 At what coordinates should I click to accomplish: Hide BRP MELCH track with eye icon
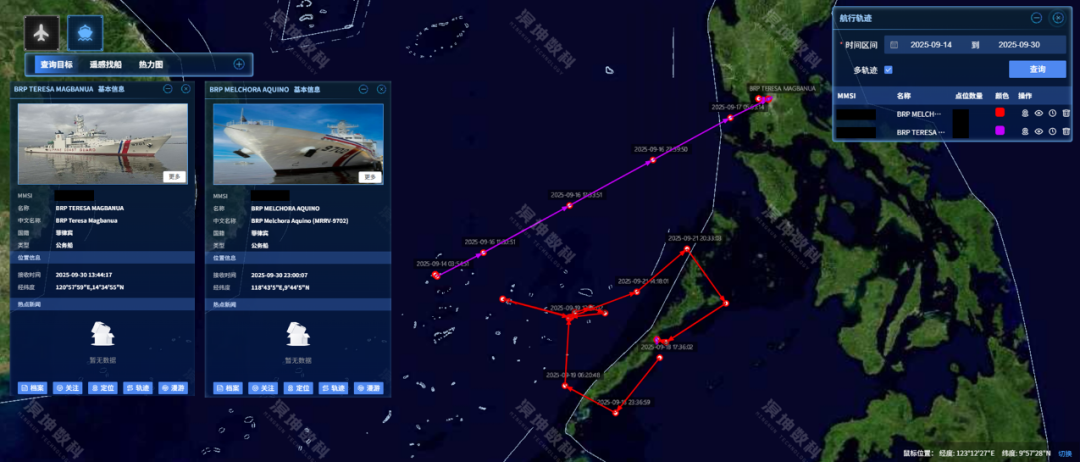coord(1038,112)
